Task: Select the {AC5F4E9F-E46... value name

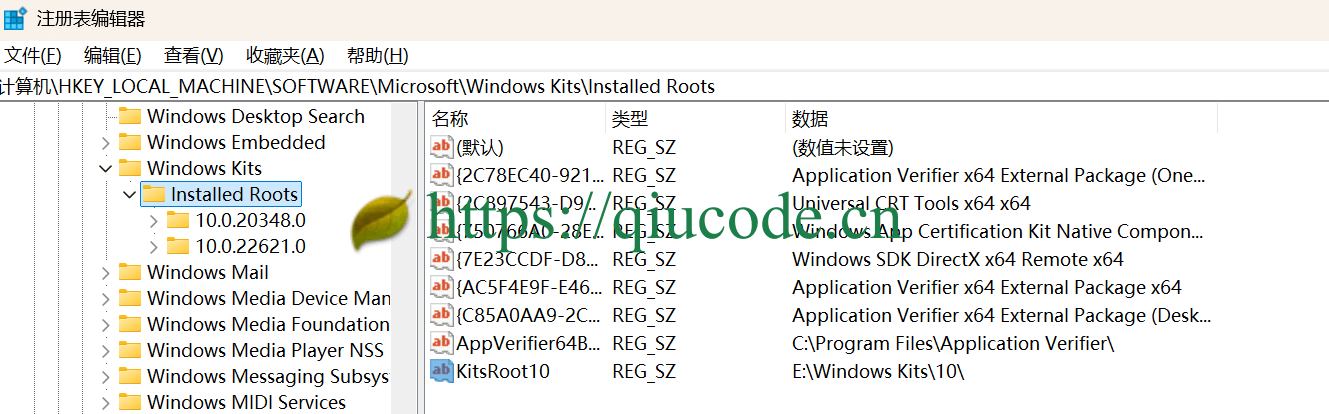Action: click(530, 287)
